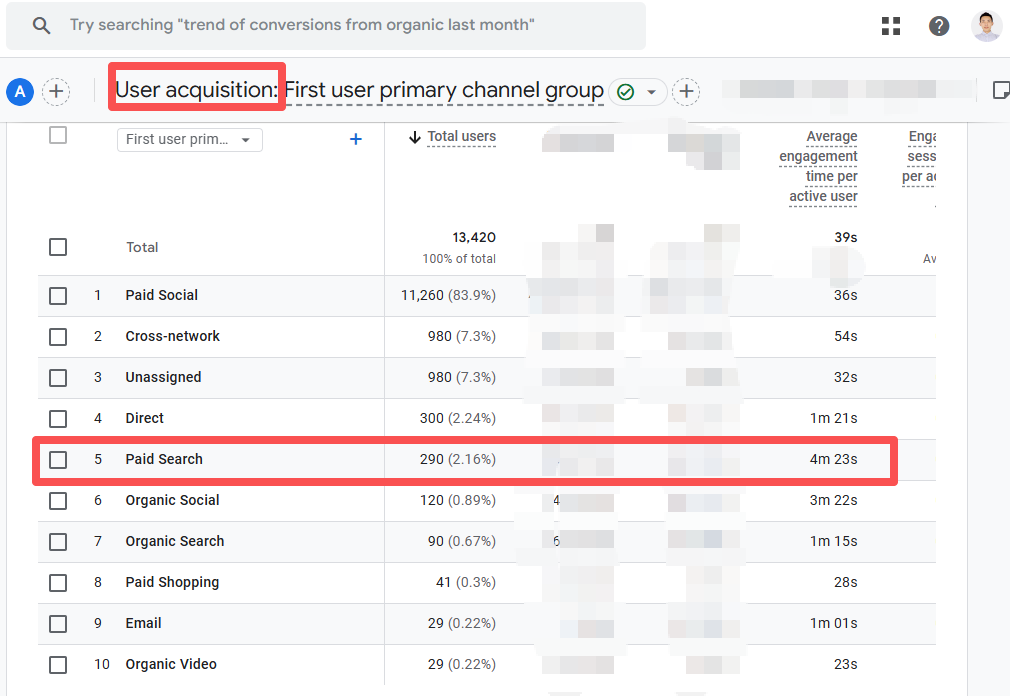The height and width of the screenshot is (696, 1010).
Task: Click the blue plus to add dimension
Action: pos(355,140)
